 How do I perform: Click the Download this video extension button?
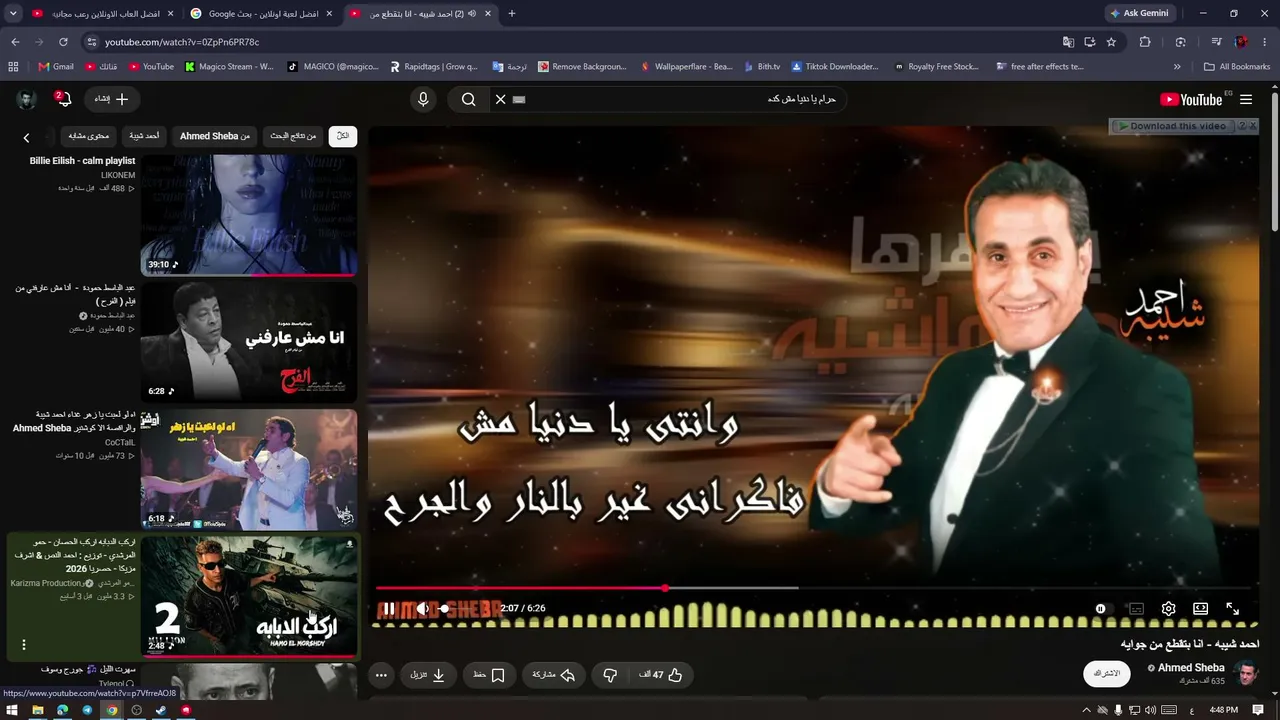[x=1172, y=126]
